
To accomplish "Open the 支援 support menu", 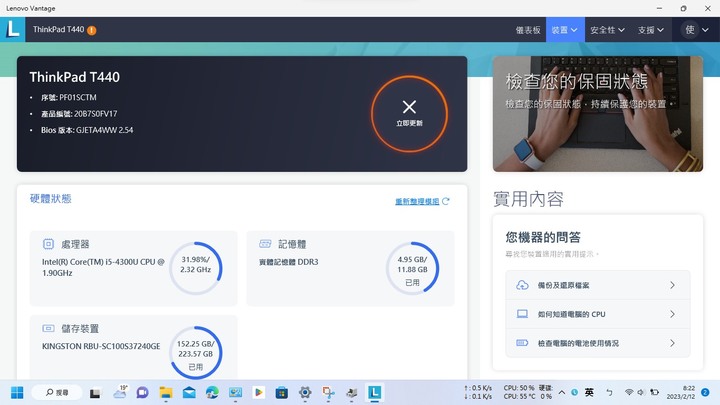I will (650, 30).
